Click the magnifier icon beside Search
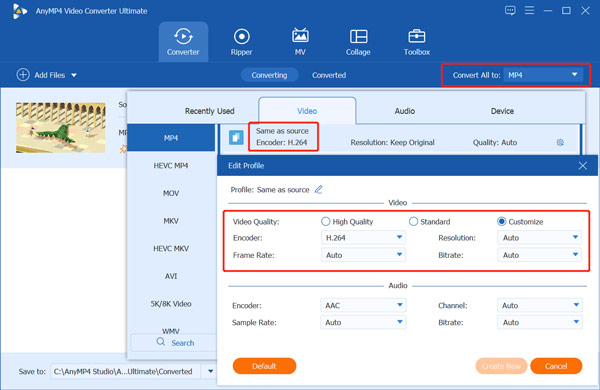 (161, 342)
